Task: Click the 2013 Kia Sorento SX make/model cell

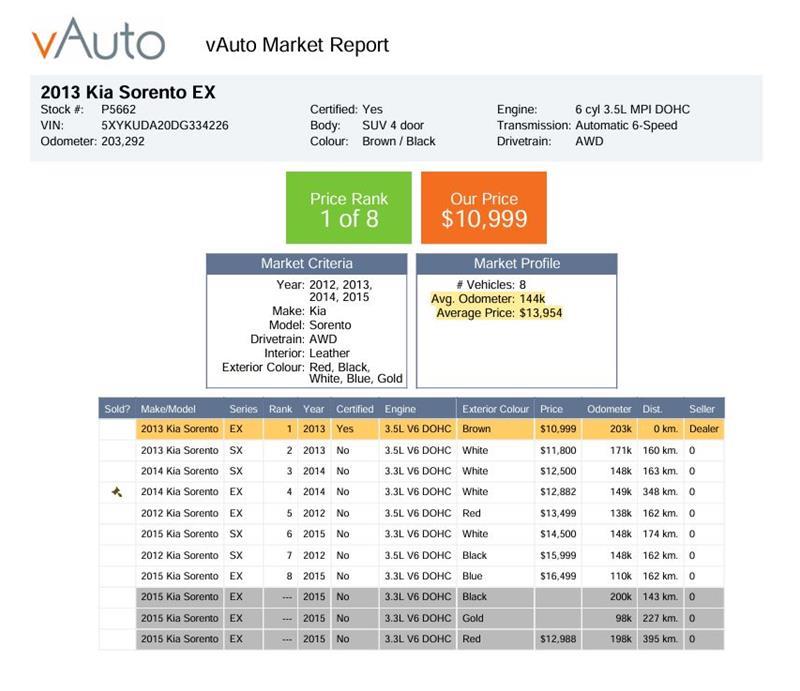Action: [180, 451]
